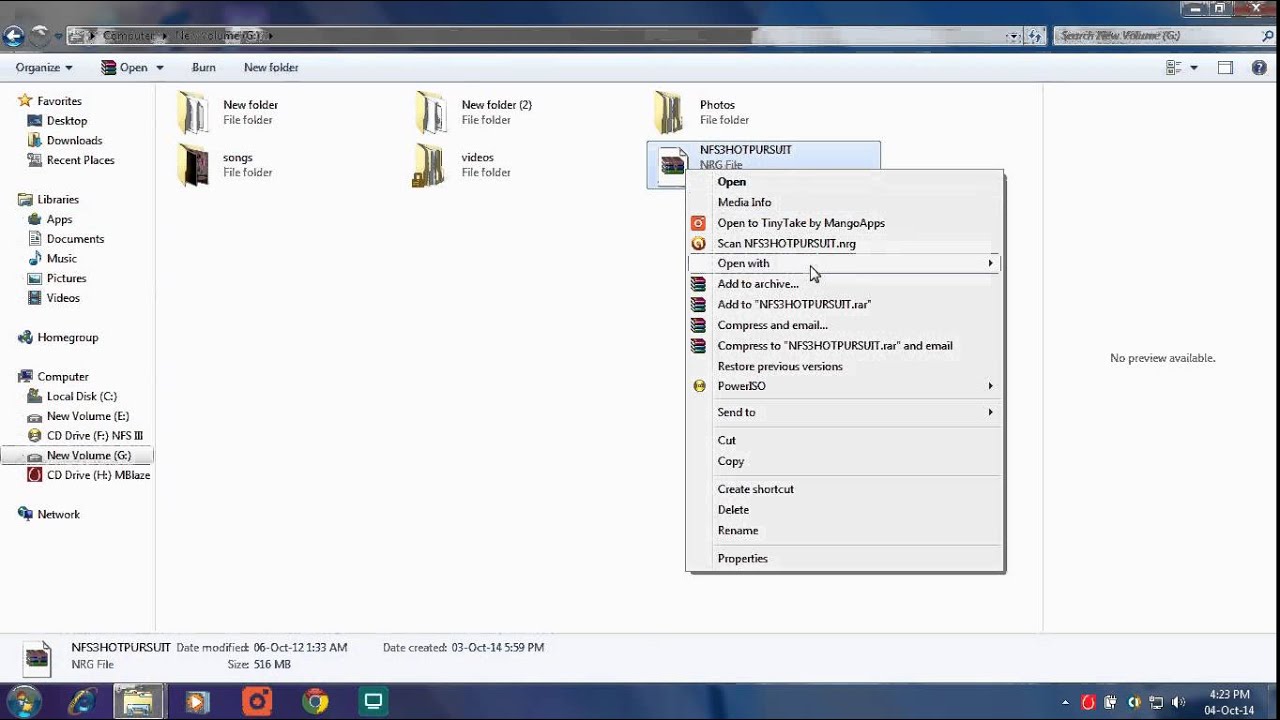The width and height of the screenshot is (1280, 720).
Task: Open Google Chrome from the taskbar
Action: (315, 702)
